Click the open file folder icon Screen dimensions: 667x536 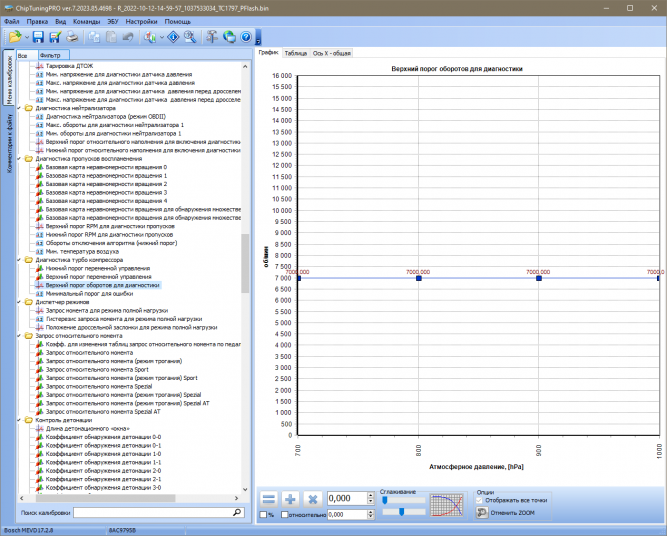[x=15, y=37]
